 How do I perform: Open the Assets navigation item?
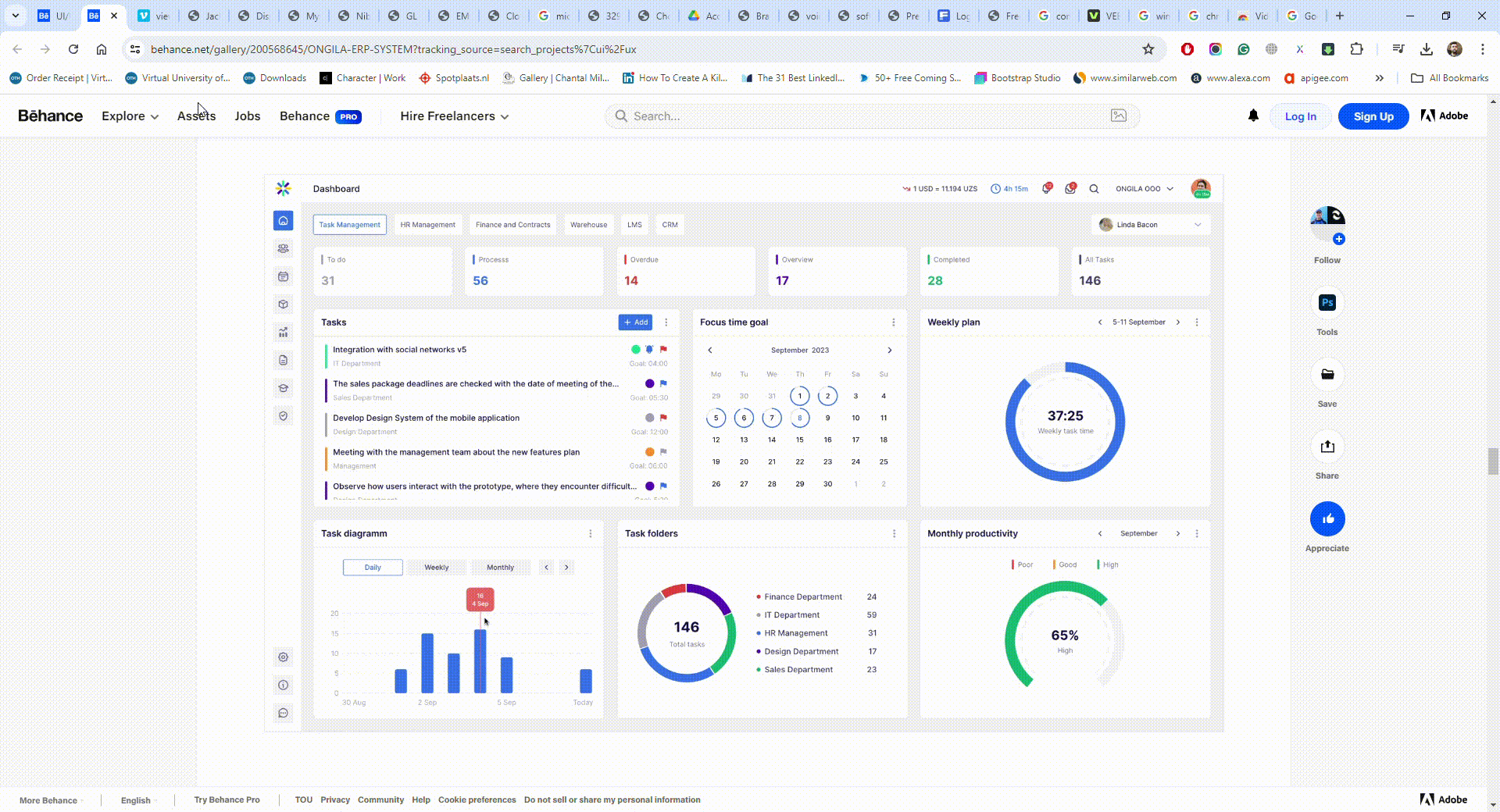tap(196, 116)
